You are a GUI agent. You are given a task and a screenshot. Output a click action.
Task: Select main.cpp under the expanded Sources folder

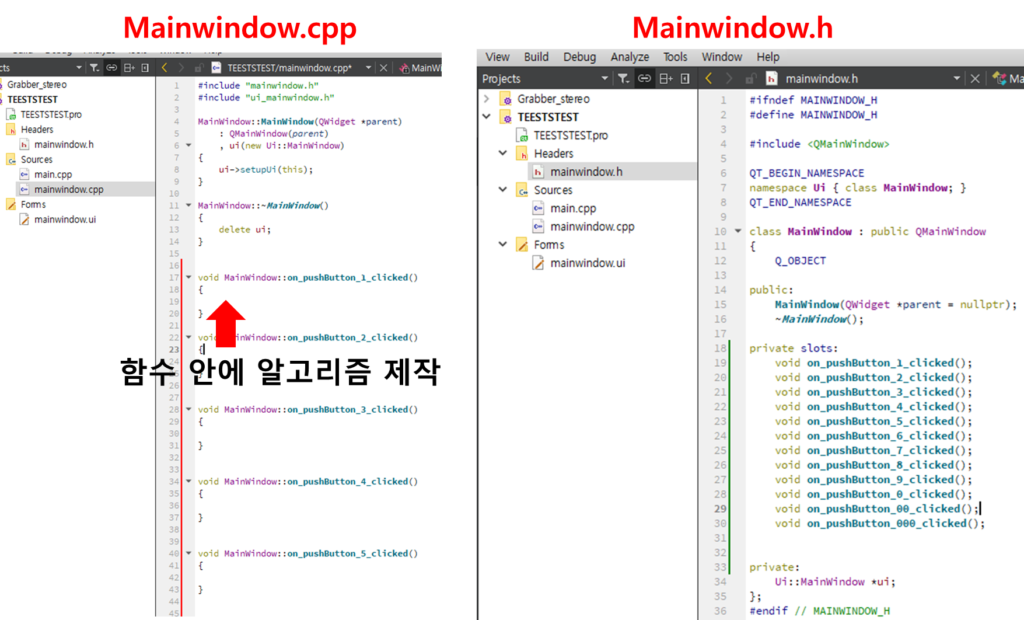(572, 208)
